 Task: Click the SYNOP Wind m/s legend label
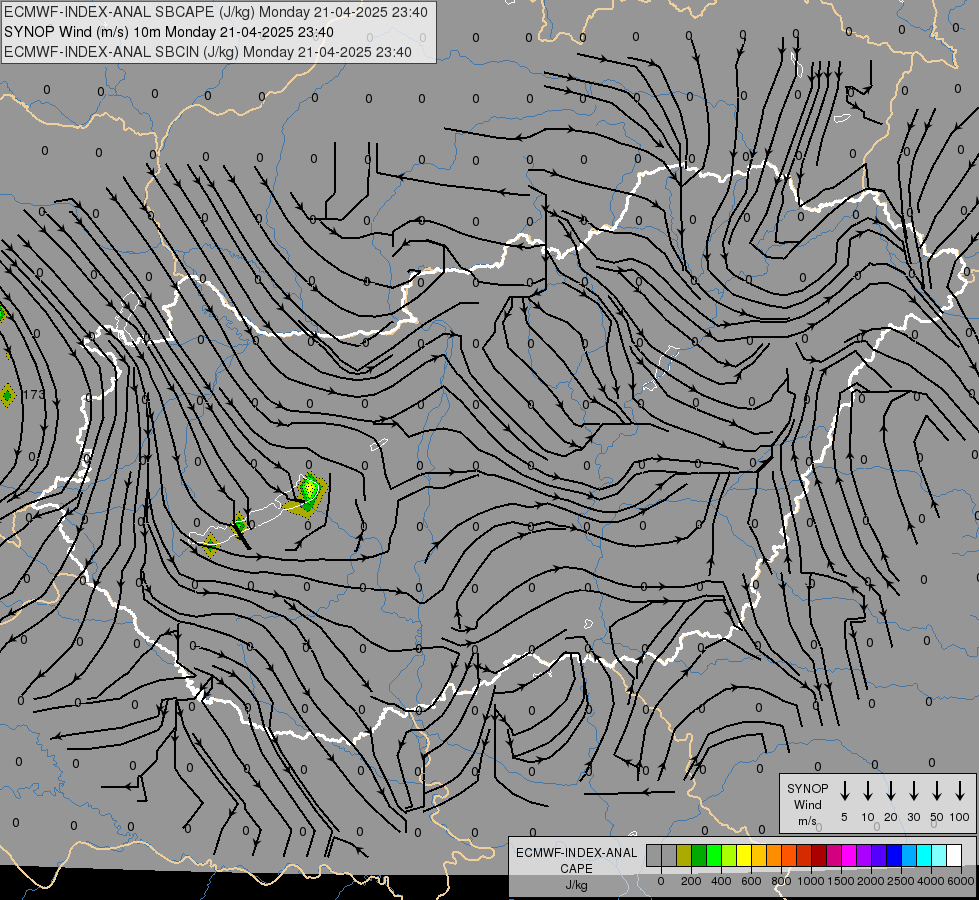tap(807, 804)
